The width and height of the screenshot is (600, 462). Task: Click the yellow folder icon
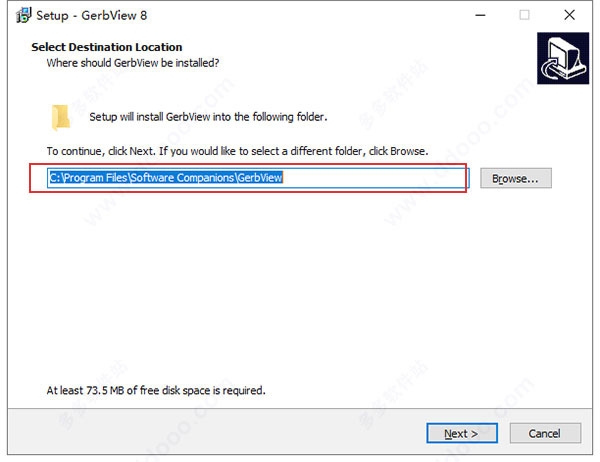coord(62,117)
